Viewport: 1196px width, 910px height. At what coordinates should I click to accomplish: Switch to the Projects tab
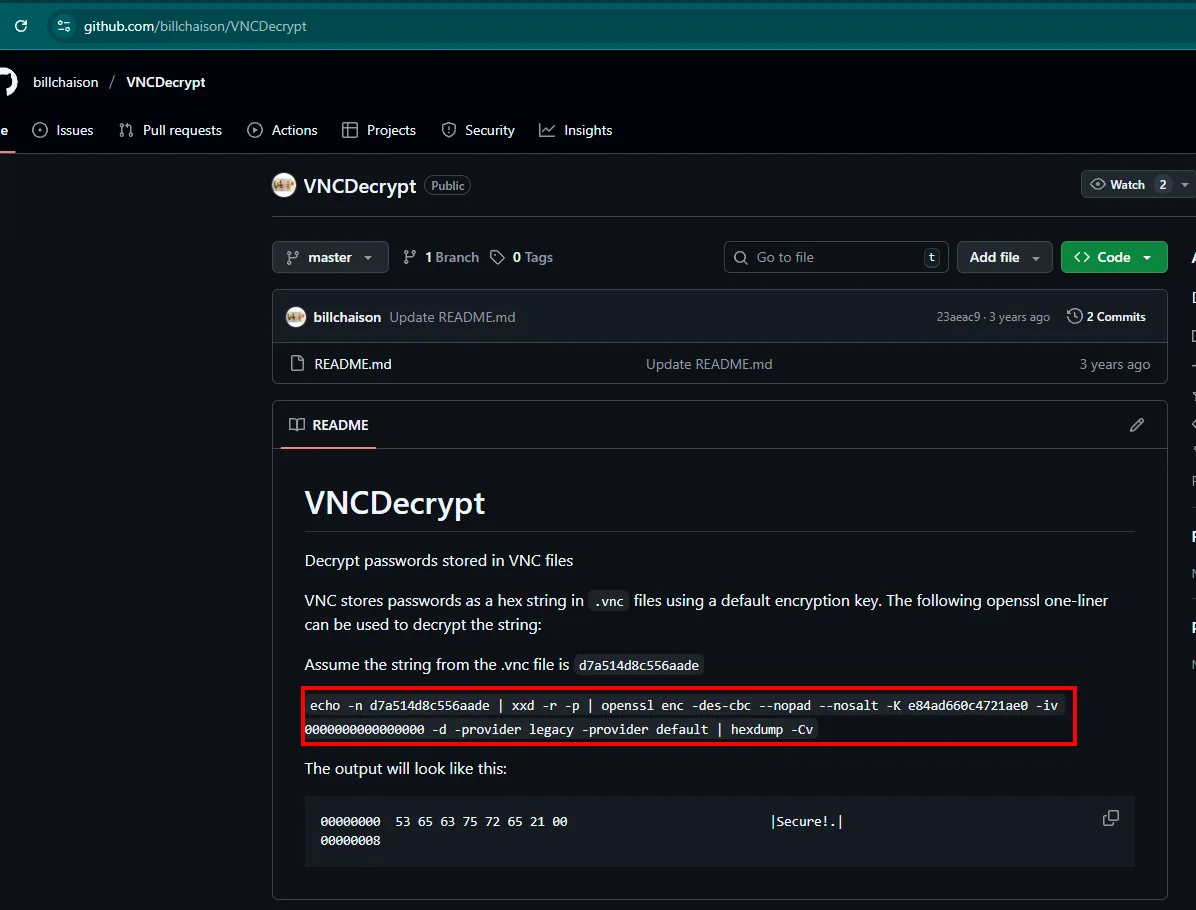click(x=379, y=130)
